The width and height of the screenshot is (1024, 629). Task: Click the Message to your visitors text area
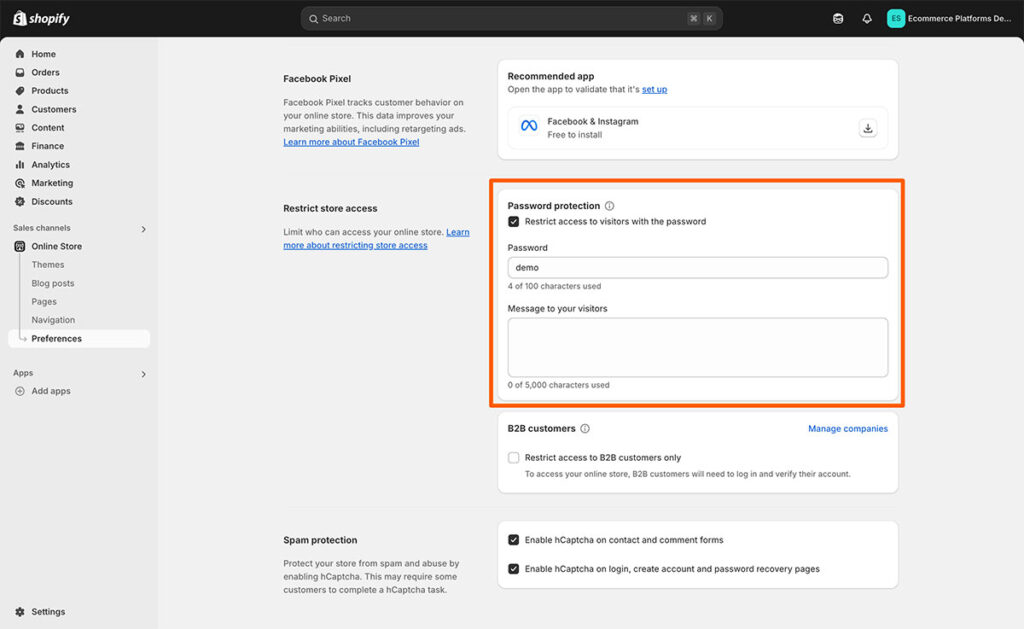pos(697,347)
